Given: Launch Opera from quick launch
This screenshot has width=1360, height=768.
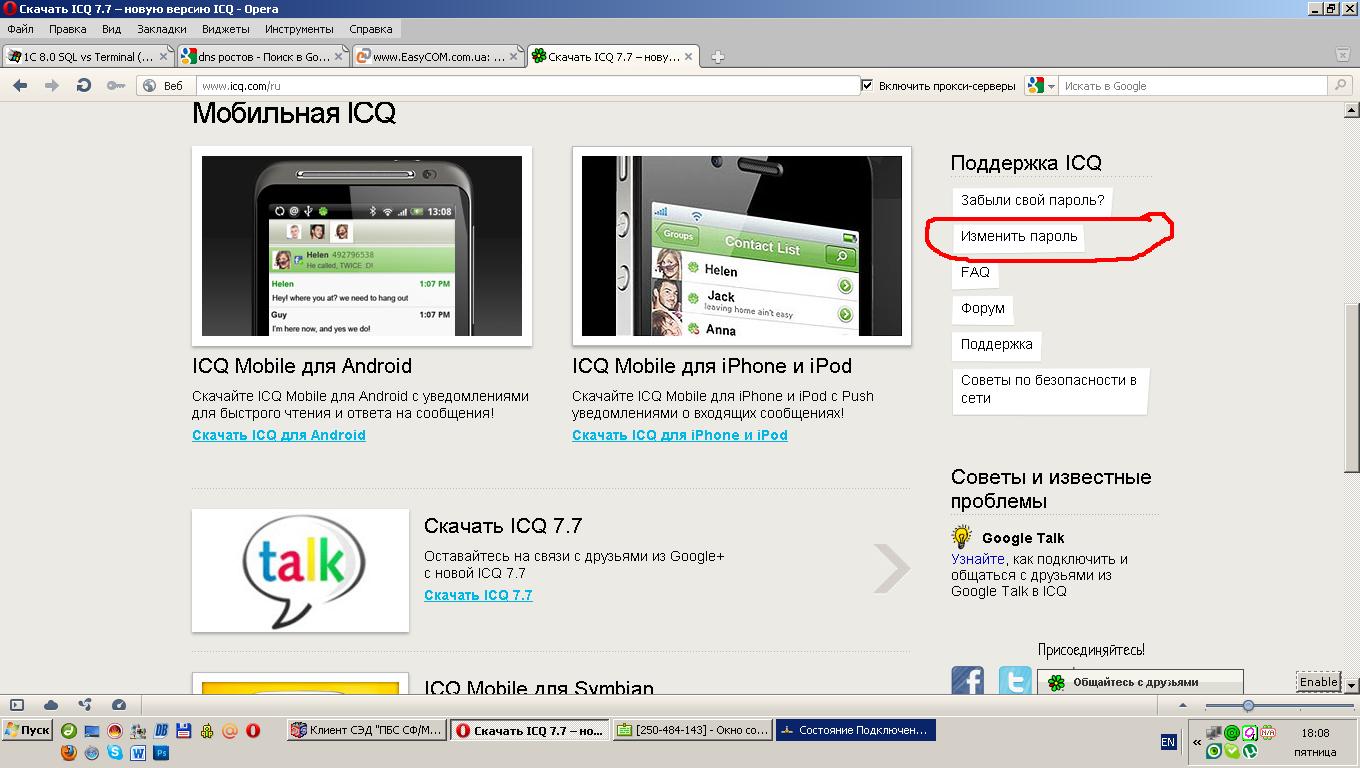Looking at the screenshot, I should pos(253,731).
